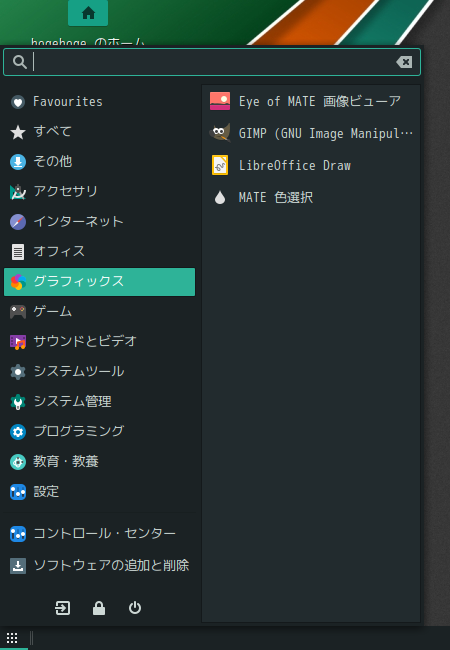450x650 pixels.
Task: Open the その他 category
Action: (99, 162)
